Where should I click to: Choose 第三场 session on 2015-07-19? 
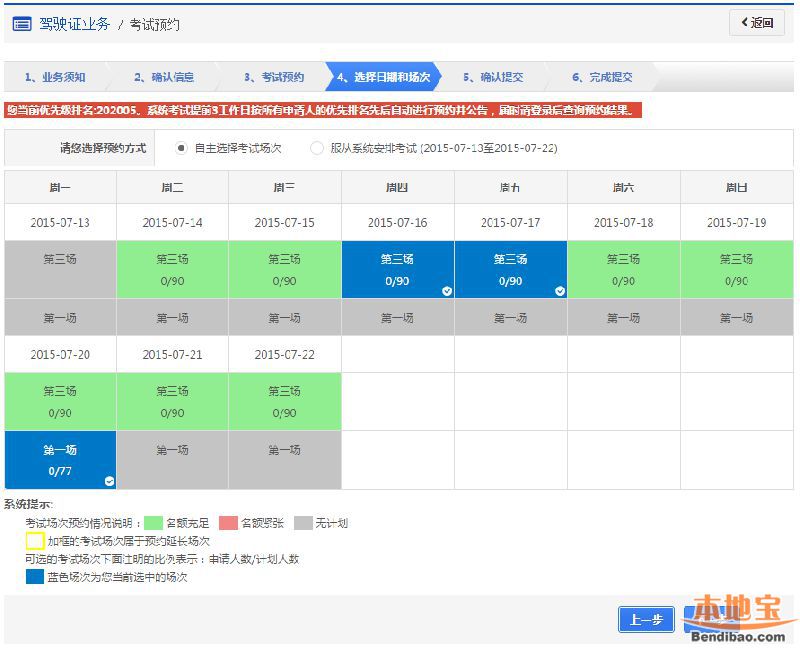pos(736,269)
